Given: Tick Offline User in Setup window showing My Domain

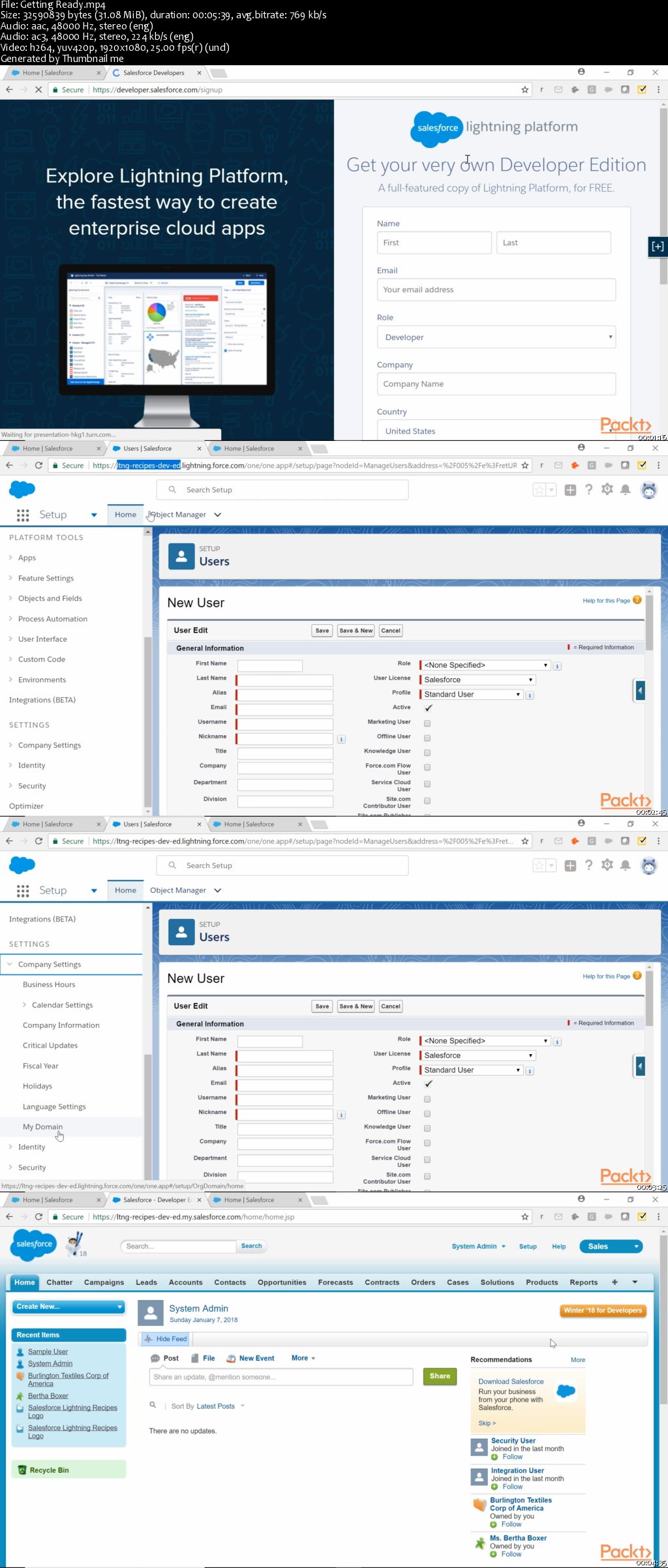Looking at the screenshot, I should coord(427,1113).
